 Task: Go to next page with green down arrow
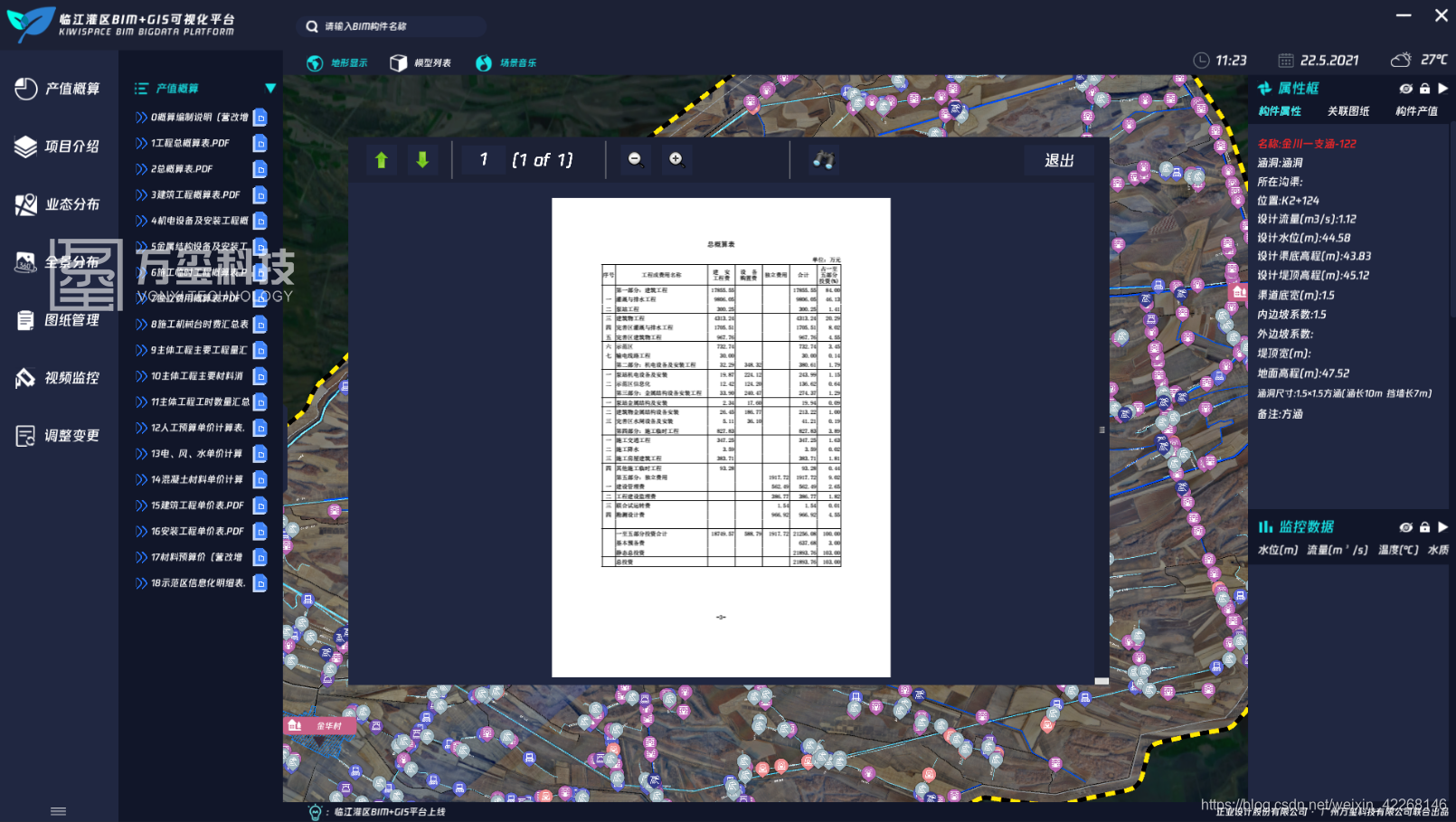[x=422, y=160]
